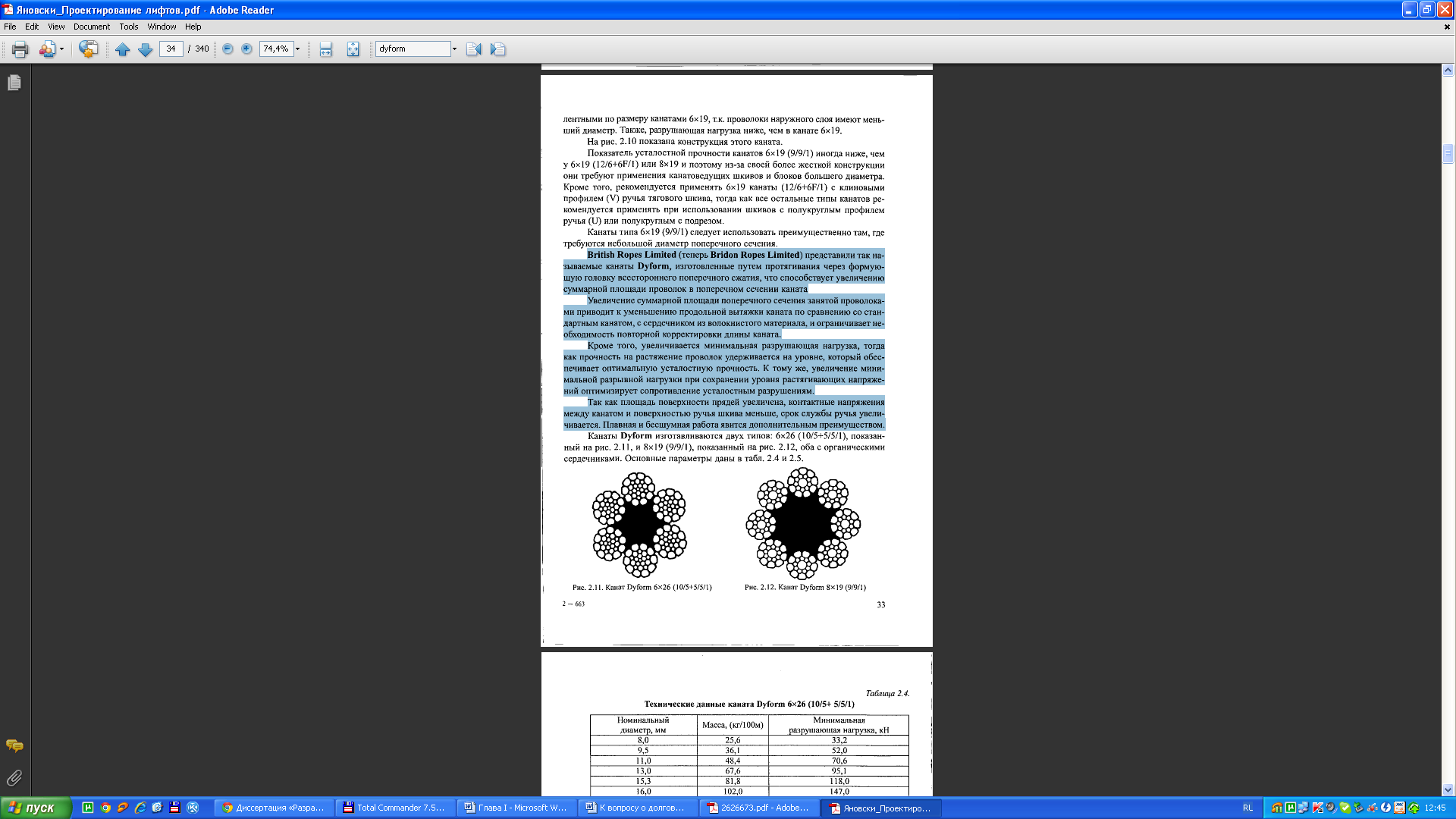
Task: Select the Fit Width scrolling icon
Action: (325, 49)
